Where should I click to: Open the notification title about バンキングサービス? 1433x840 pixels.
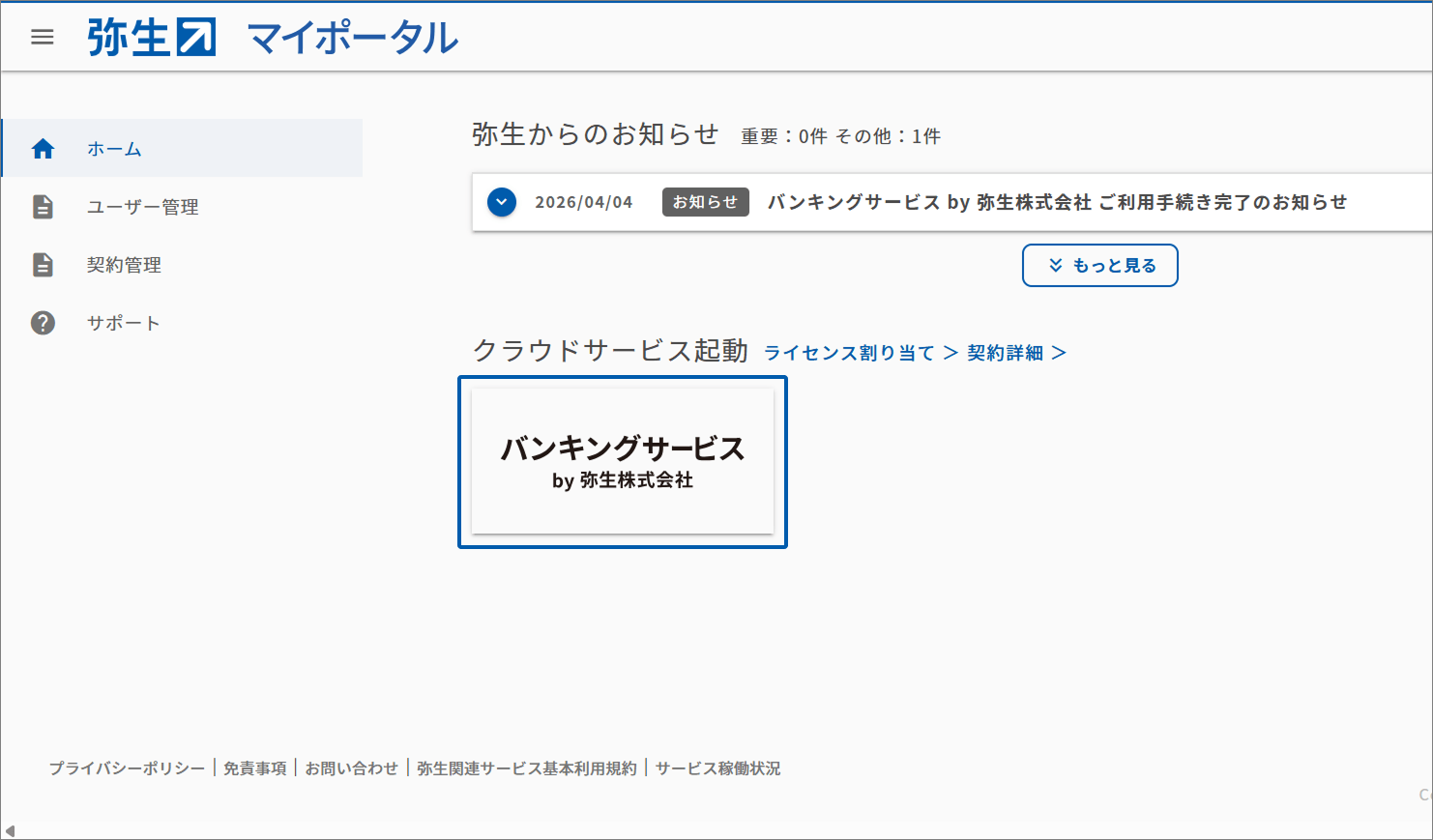(1056, 202)
